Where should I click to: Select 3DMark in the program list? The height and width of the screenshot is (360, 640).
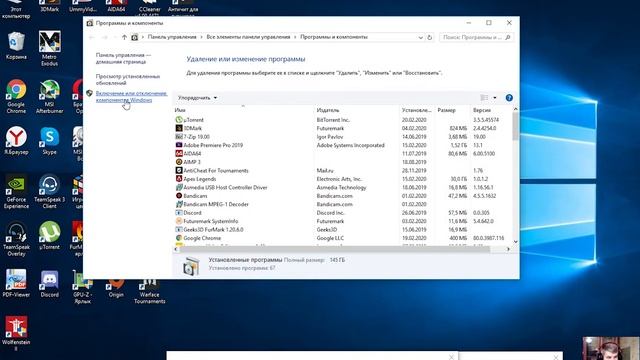click(x=342, y=128)
